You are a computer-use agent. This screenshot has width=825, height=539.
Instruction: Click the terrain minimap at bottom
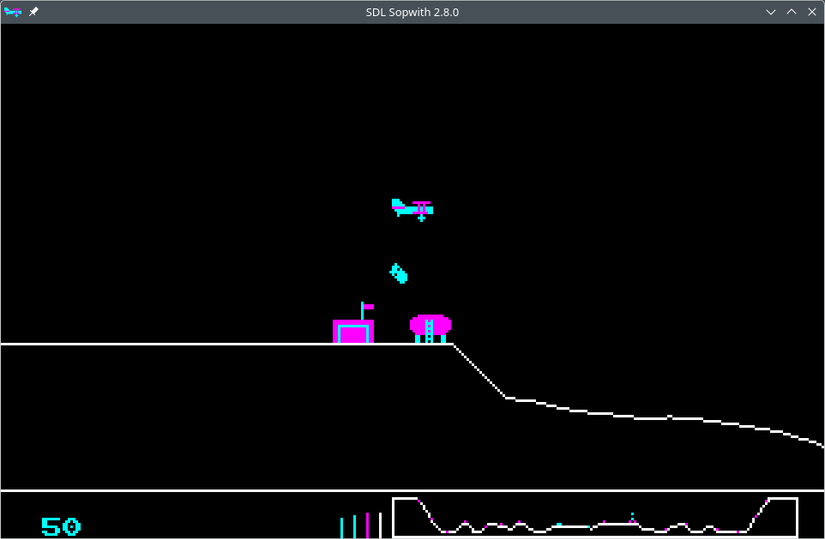pyautogui.click(x=595, y=517)
